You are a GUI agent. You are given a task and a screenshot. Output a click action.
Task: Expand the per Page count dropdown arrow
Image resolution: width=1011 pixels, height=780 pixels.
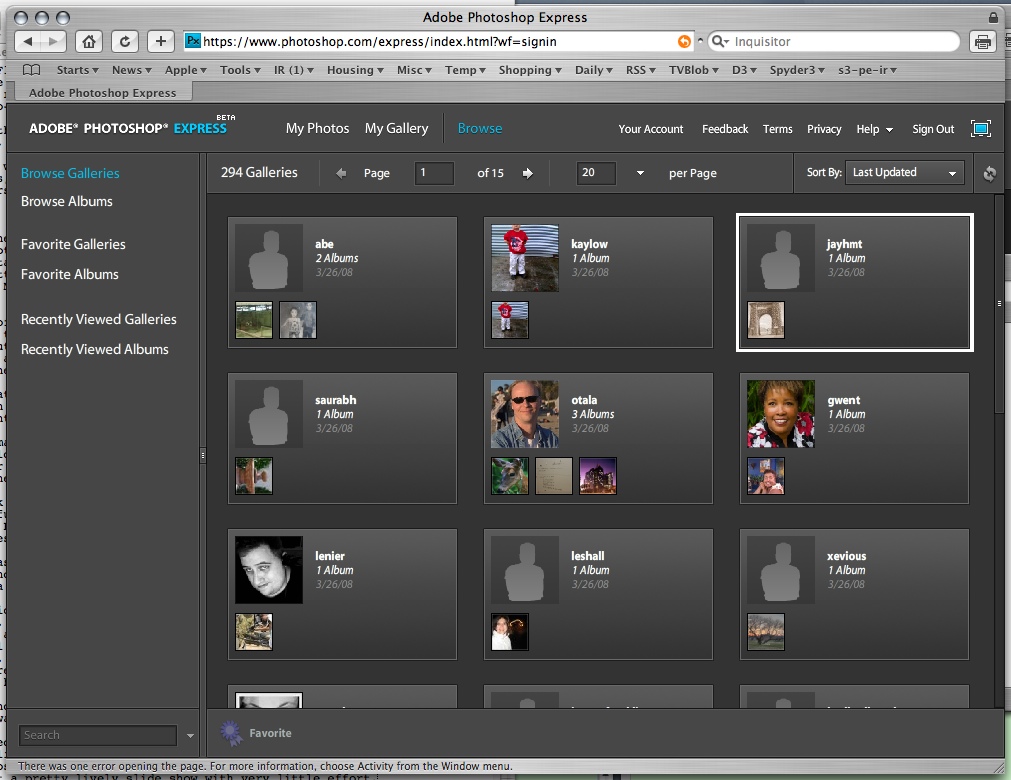640,173
